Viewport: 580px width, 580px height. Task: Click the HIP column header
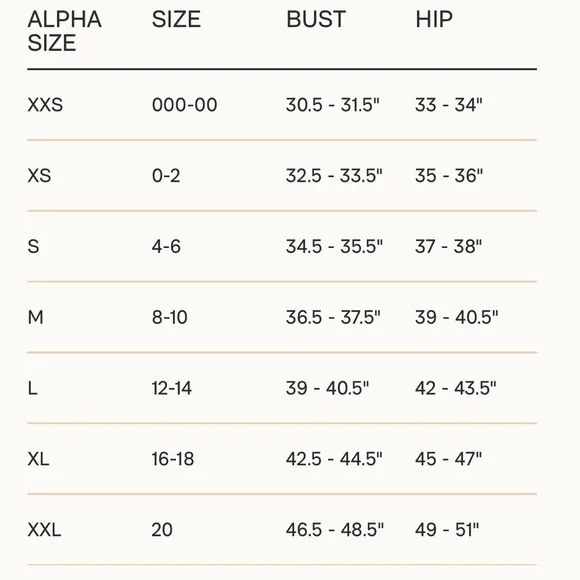pos(434,19)
